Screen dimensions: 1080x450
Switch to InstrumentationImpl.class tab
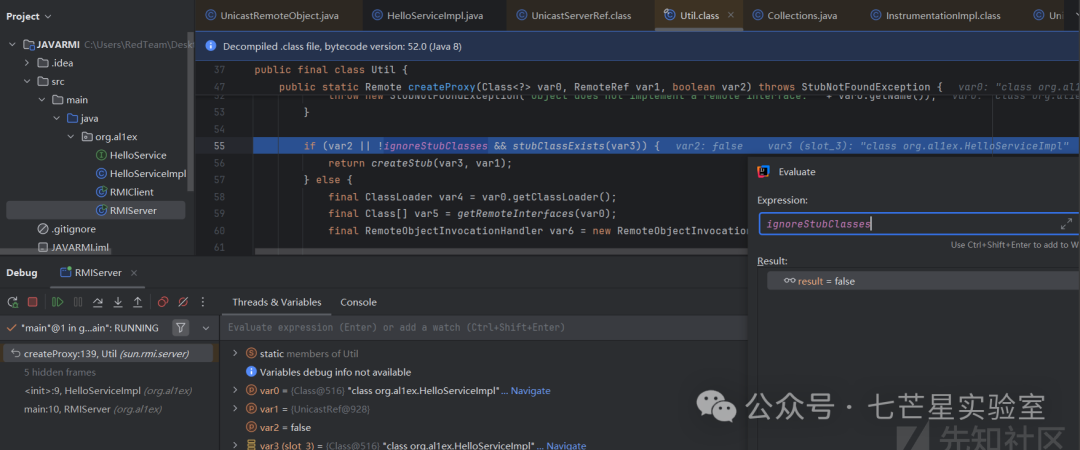coord(935,15)
